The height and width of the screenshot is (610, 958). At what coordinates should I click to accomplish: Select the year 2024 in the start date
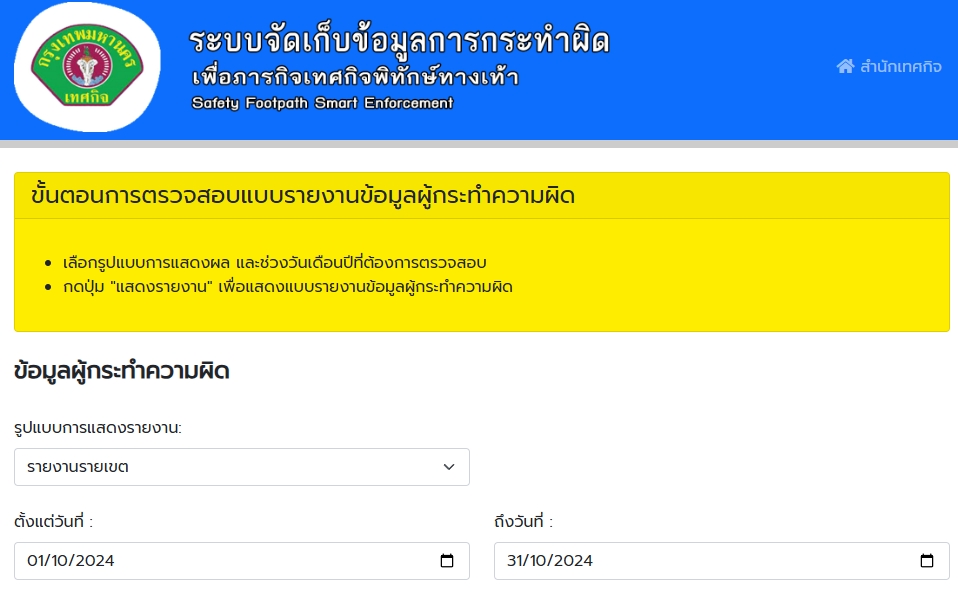click(x=95, y=561)
